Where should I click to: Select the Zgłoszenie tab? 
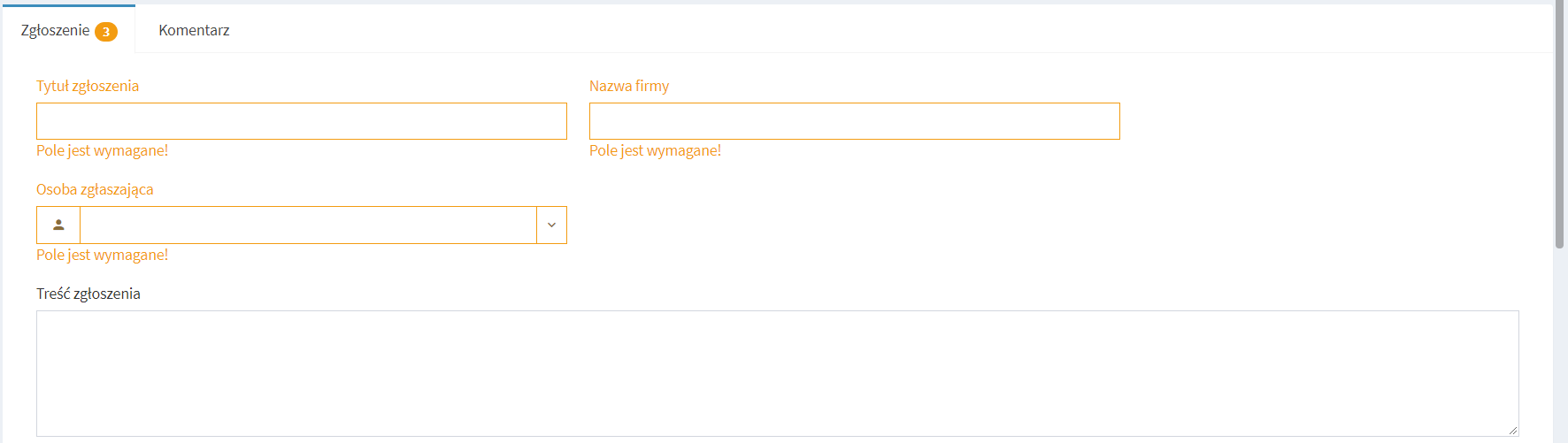click(x=69, y=30)
